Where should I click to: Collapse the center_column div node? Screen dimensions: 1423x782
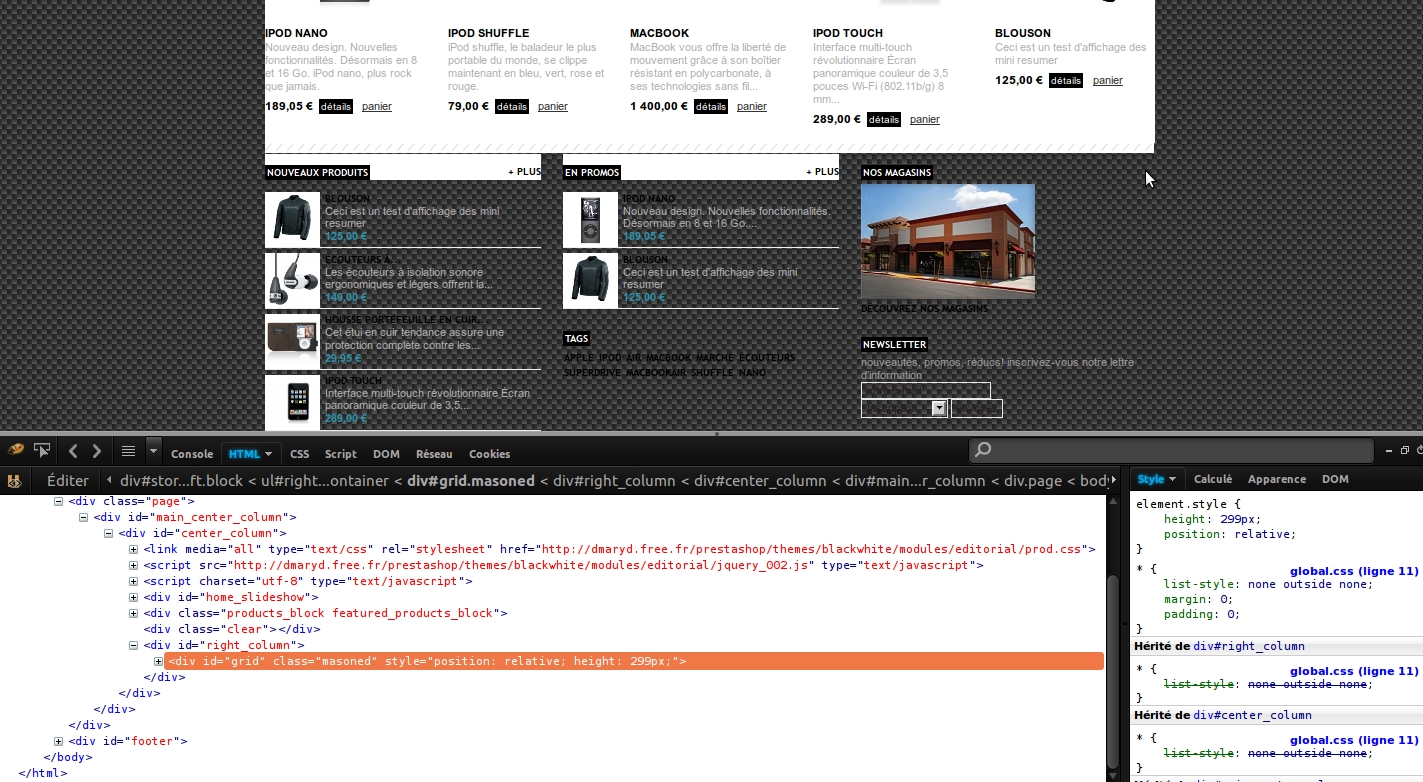[109, 533]
